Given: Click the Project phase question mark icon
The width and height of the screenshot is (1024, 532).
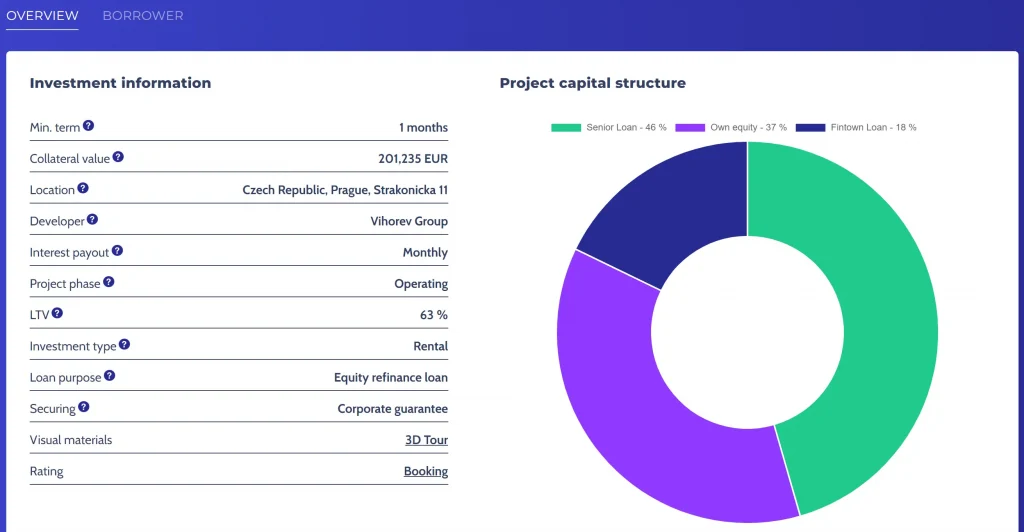Looking at the screenshot, I should (109, 282).
